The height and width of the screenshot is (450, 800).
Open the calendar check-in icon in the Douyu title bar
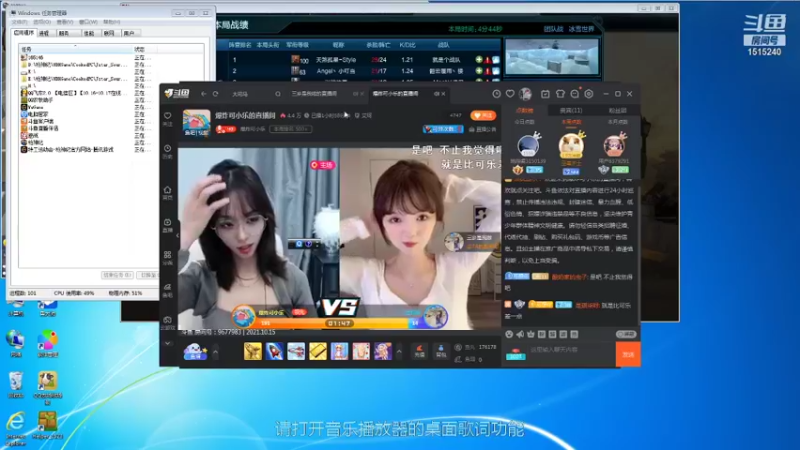point(545,94)
